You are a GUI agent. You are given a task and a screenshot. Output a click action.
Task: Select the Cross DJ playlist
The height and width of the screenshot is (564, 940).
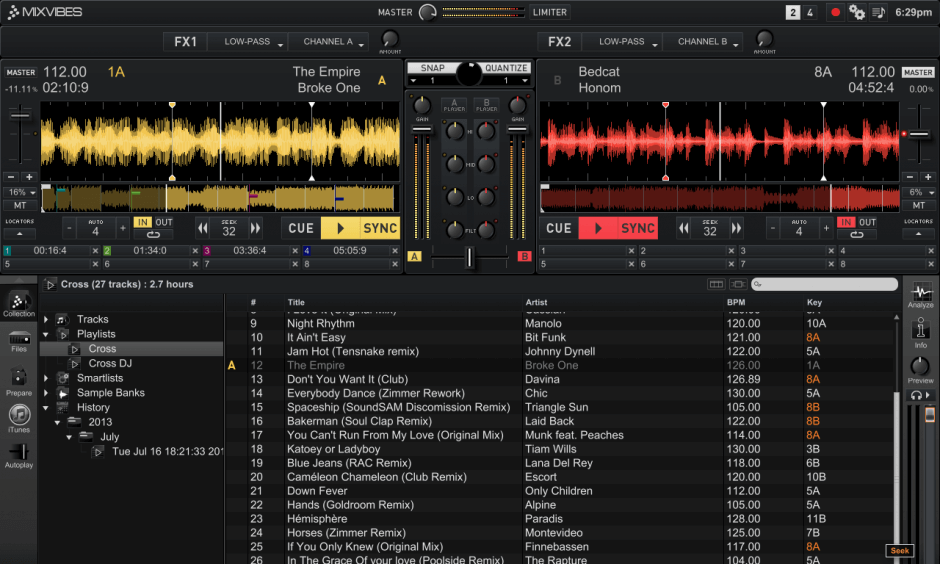(110, 363)
